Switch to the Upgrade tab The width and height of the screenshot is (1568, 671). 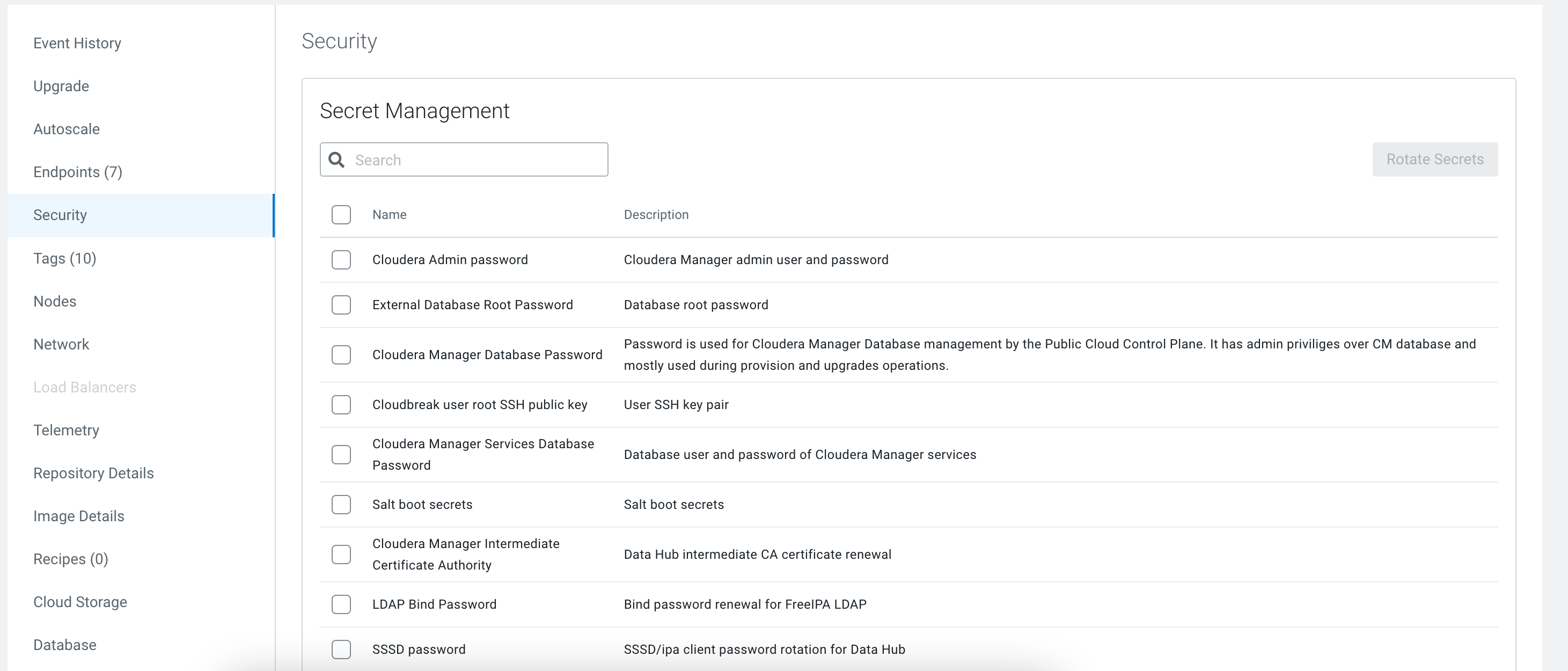(x=61, y=86)
